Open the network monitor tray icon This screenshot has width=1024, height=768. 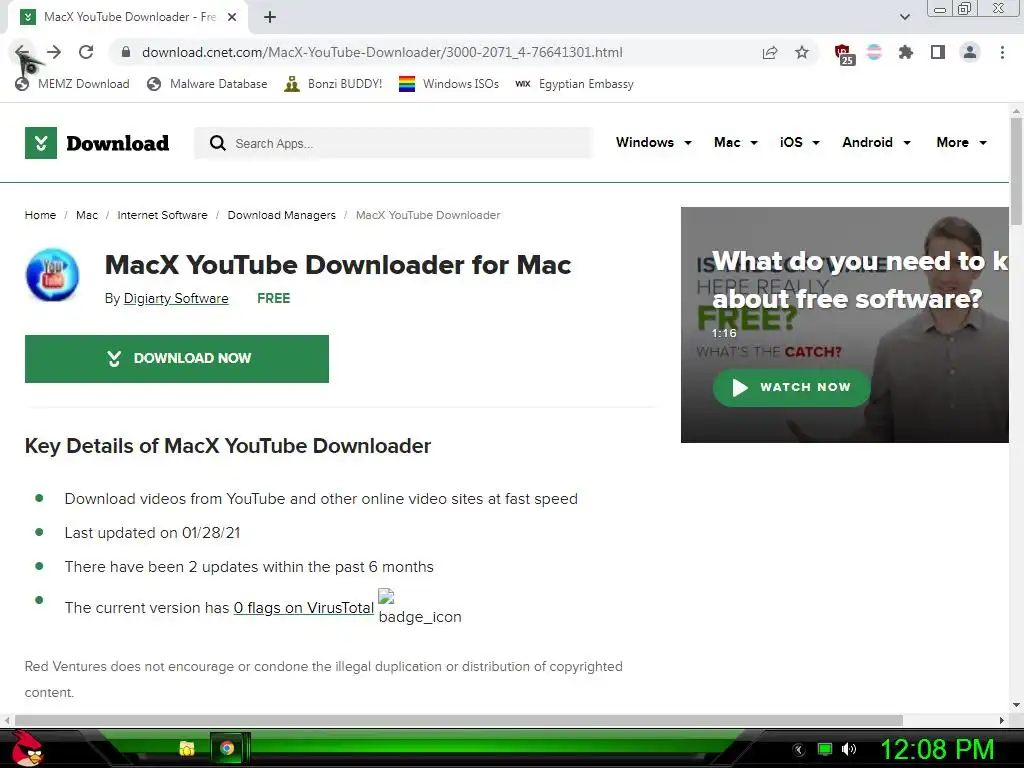825,749
